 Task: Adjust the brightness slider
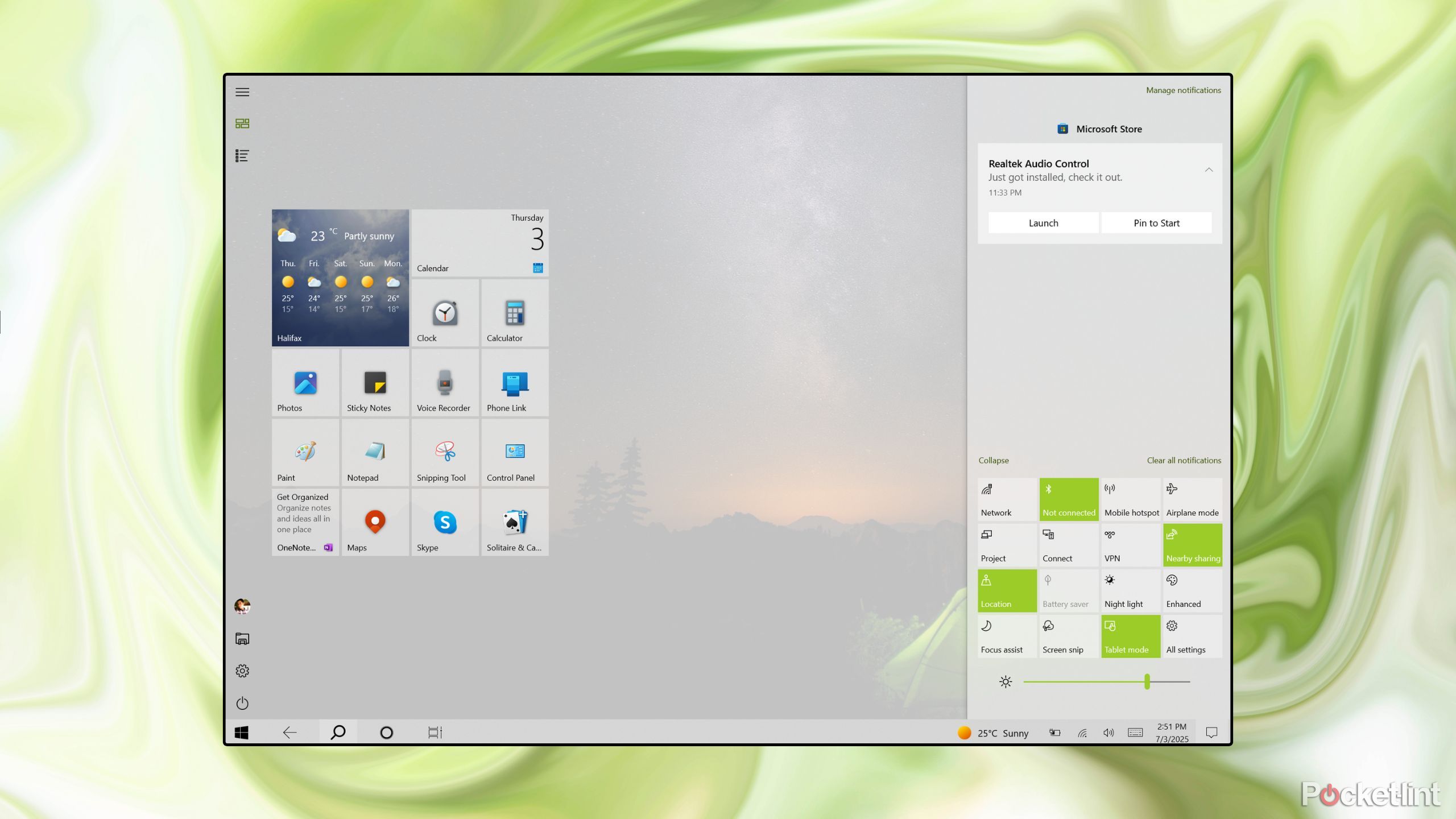[1147, 681]
